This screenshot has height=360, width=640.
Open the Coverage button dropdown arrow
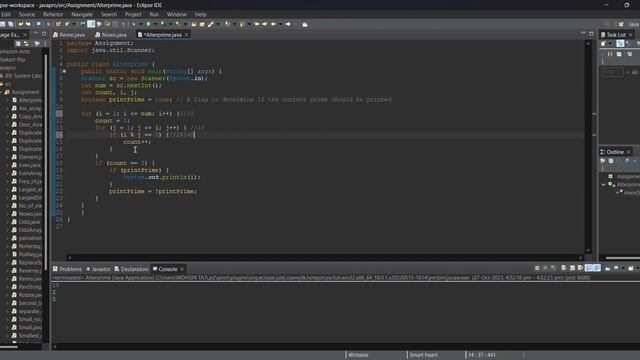click(x=170, y=24)
